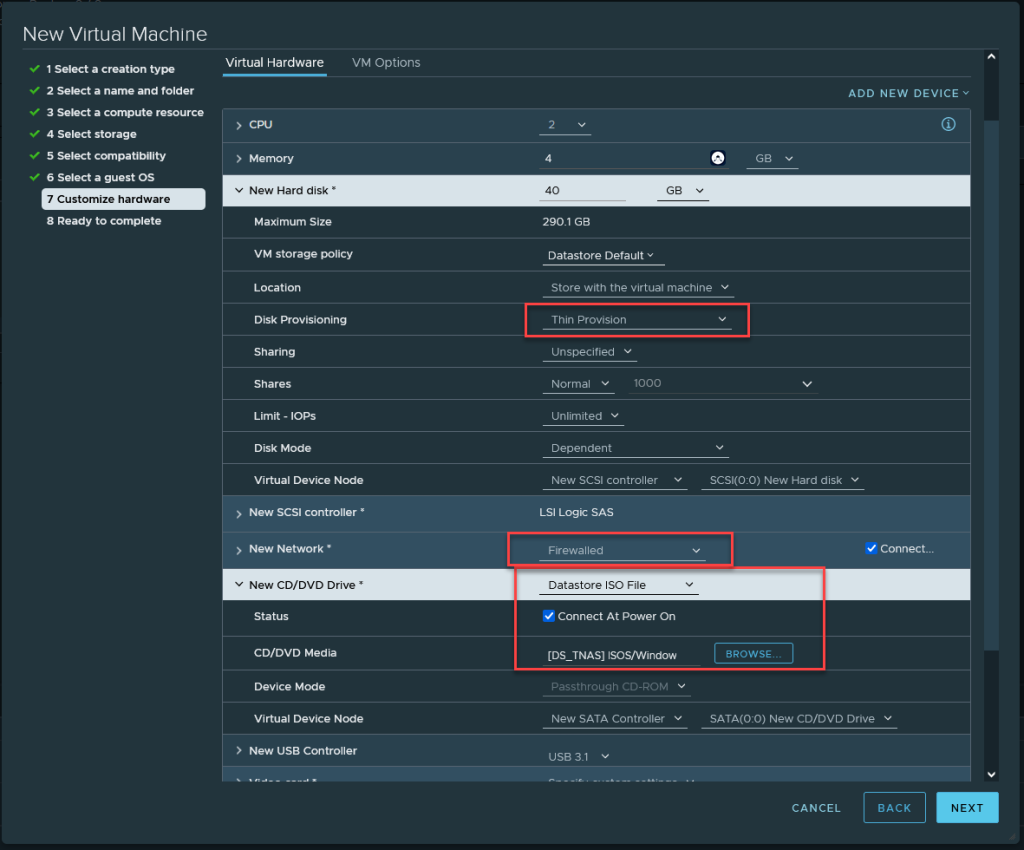Select the Virtual Hardware tab

coord(274,63)
